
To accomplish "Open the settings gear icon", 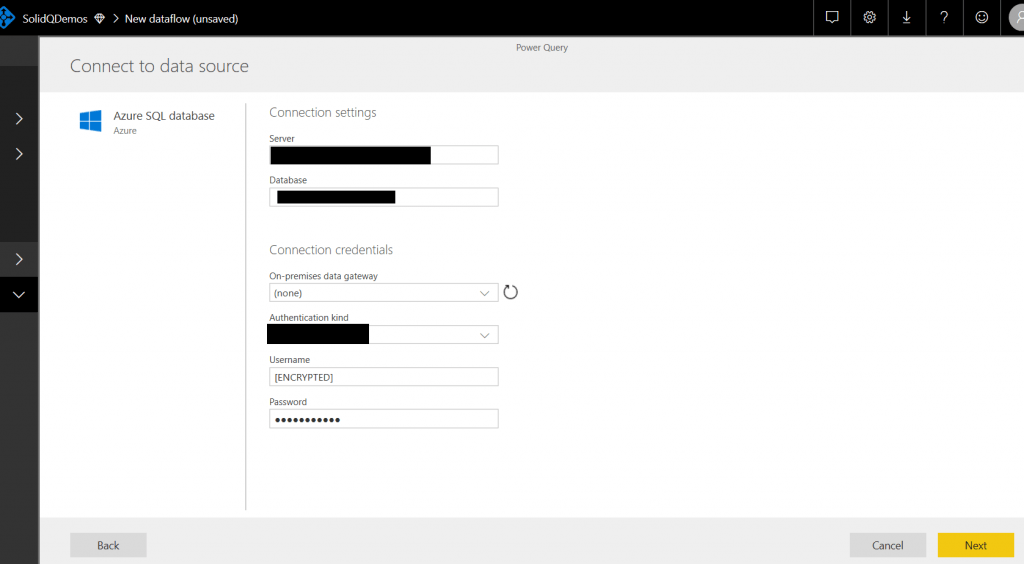I will click(x=869, y=17).
